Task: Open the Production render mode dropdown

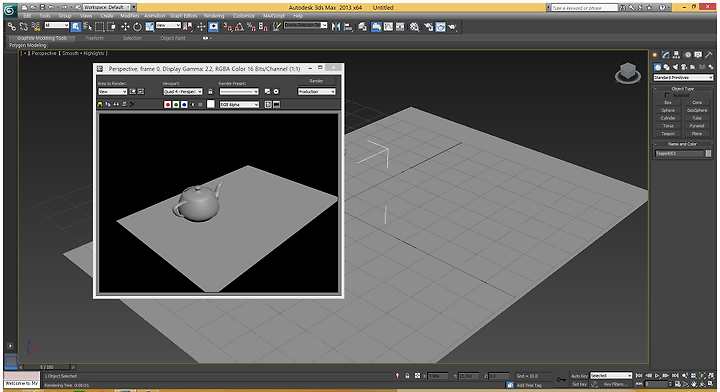Action: [316, 92]
